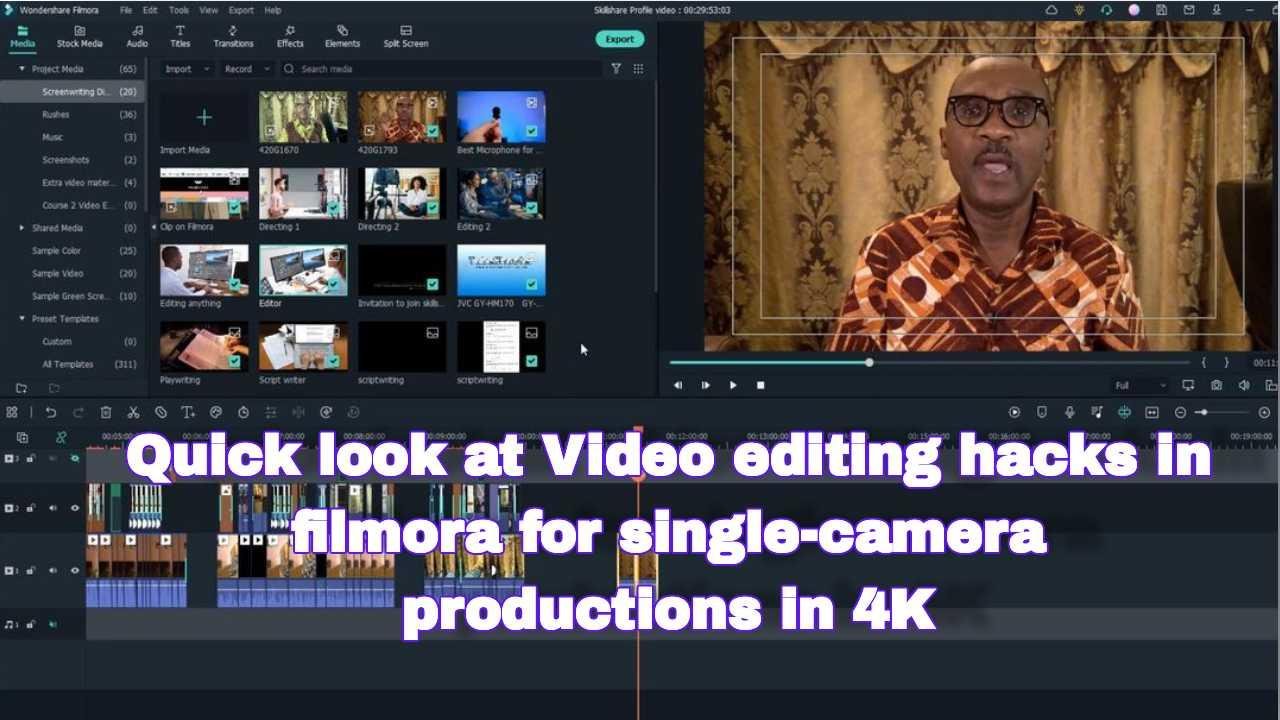Click the filter icon beside the media search
The width and height of the screenshot is (1280, 720).
click(x=616, y=69)
